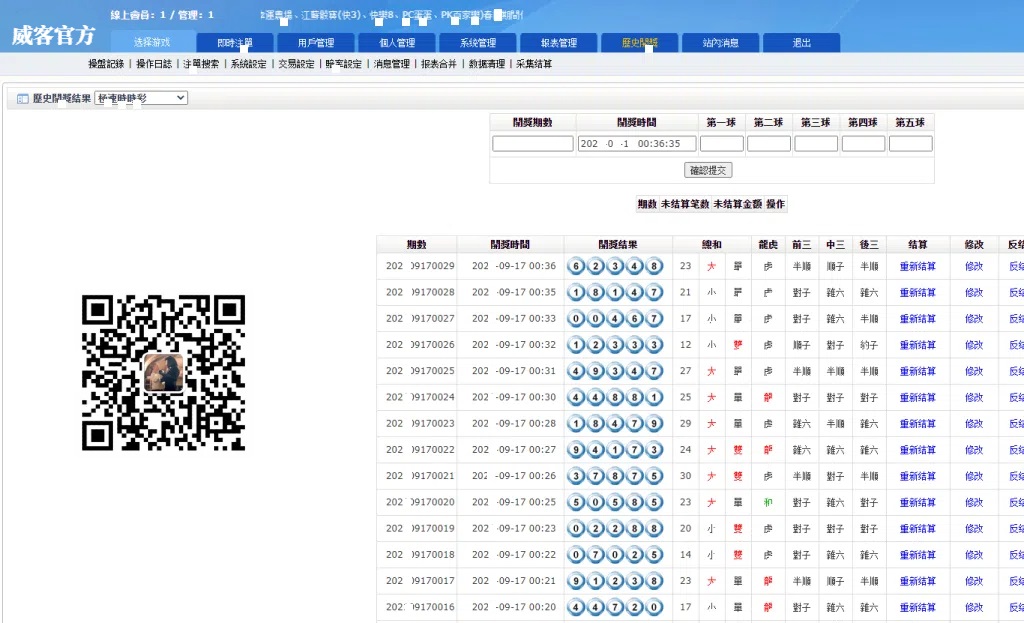Click the 龍虎 column header
The height and width of the screenshot is (623, 1024).
(x=768, y=244)
